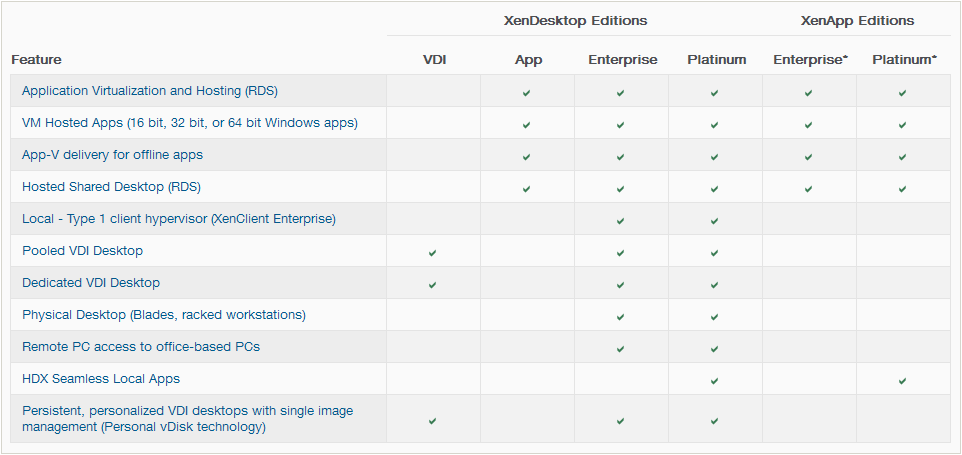The height and width of the screenshot is (455, 962).
Task: Select App-V delivery for offline apps link
Action: point(112,155)
